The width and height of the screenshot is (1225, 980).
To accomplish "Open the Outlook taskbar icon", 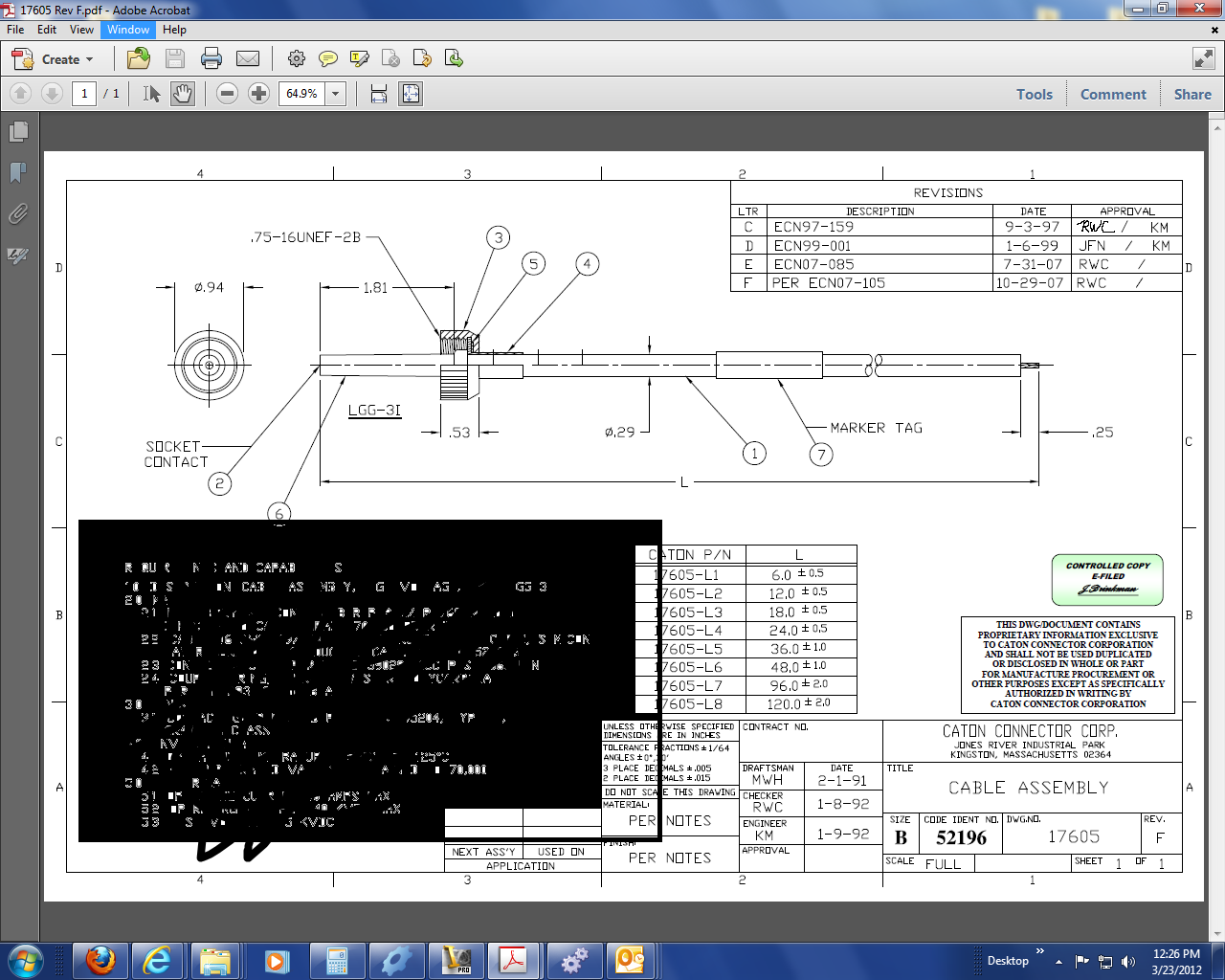I will pos(631,960).
